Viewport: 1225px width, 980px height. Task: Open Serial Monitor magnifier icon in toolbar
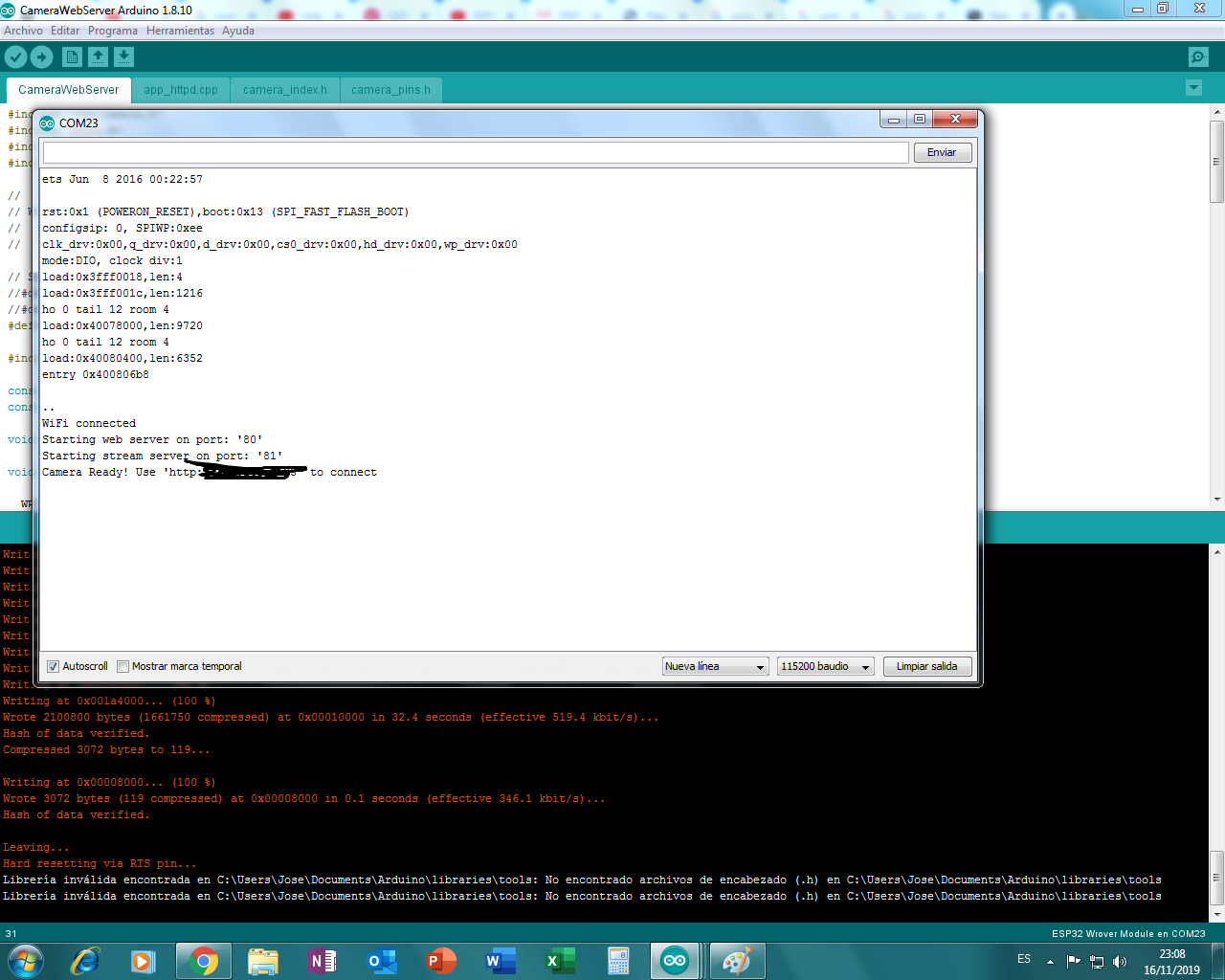[1198, 57]
